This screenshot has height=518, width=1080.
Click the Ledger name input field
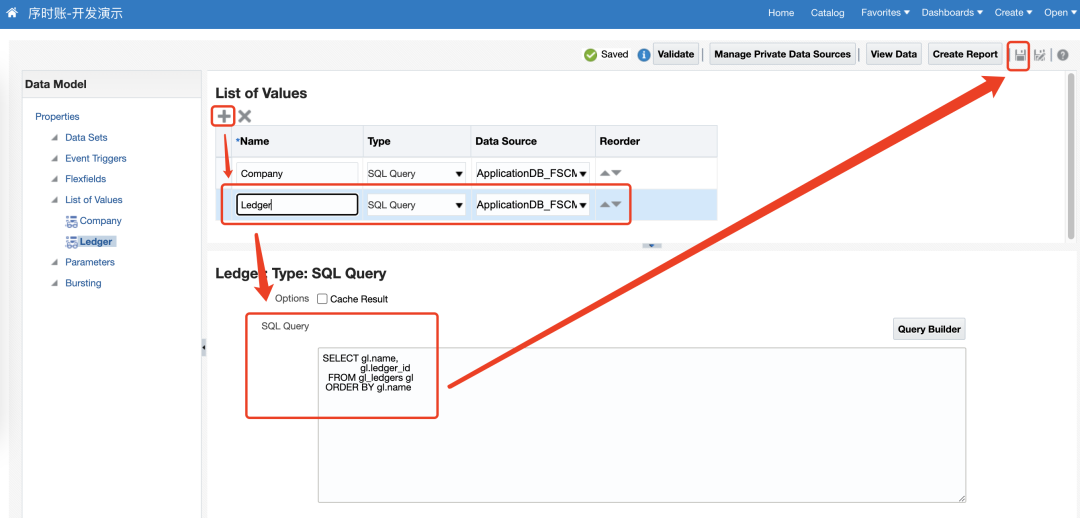pos(297,205)
